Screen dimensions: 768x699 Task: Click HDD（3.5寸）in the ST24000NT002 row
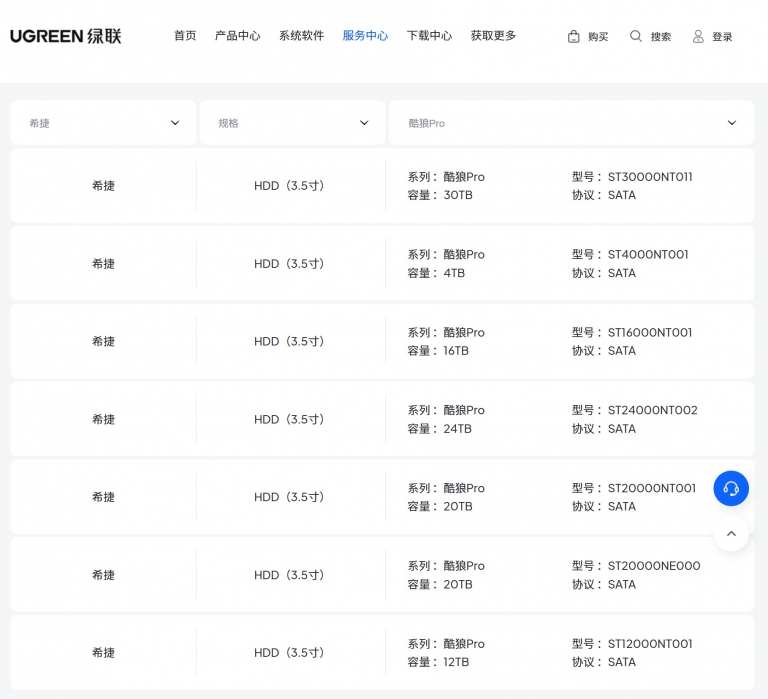(x=289, y=419)
